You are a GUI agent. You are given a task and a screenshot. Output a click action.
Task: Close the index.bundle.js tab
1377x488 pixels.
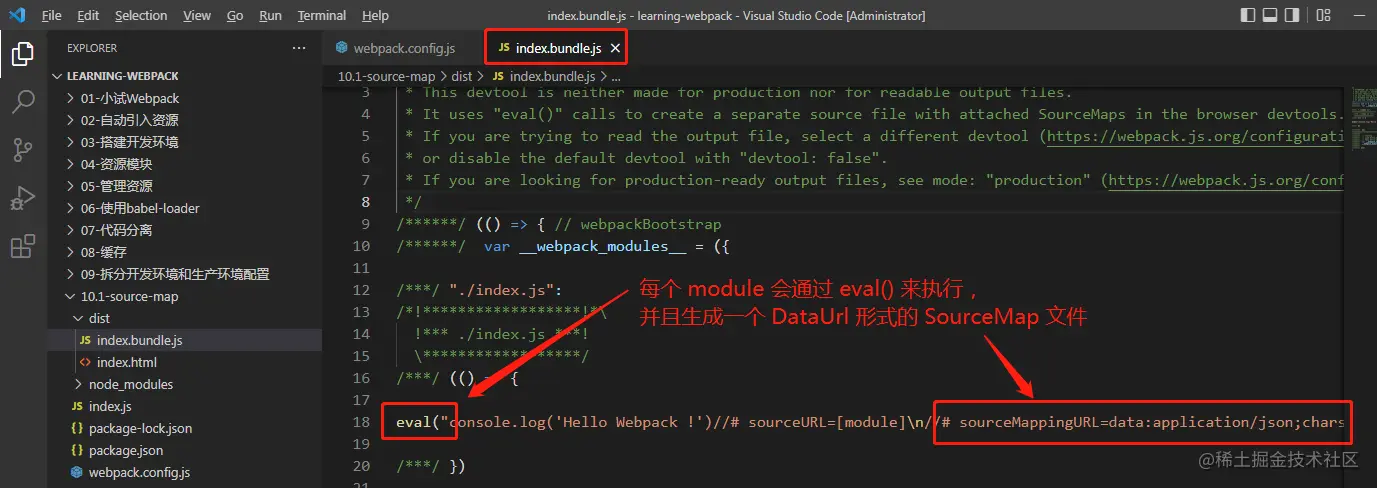616,48
